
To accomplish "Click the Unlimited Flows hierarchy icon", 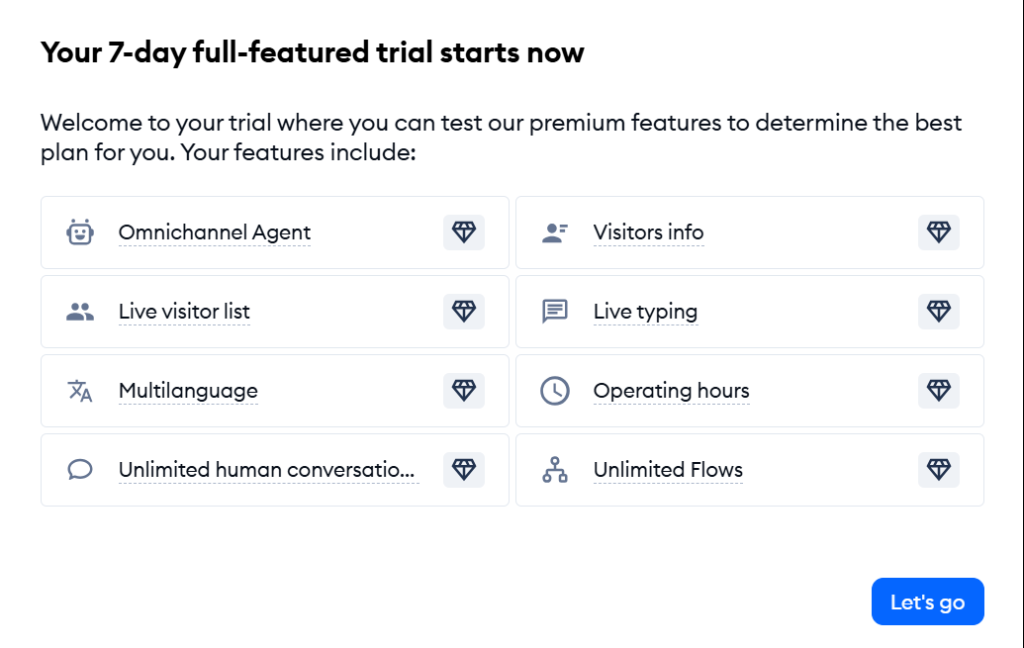I will (x=554, y=470).
